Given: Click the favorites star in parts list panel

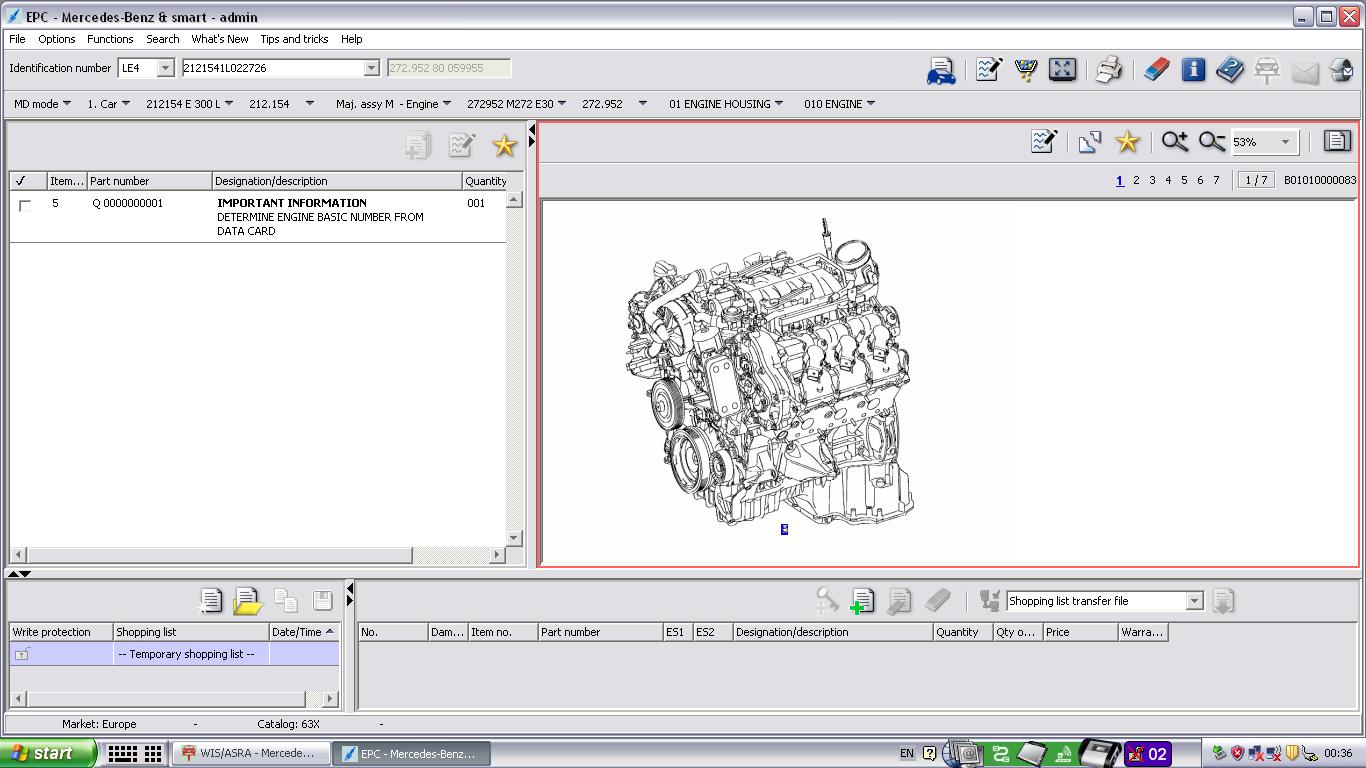Looking at the screenshot, I should [504, 146].
